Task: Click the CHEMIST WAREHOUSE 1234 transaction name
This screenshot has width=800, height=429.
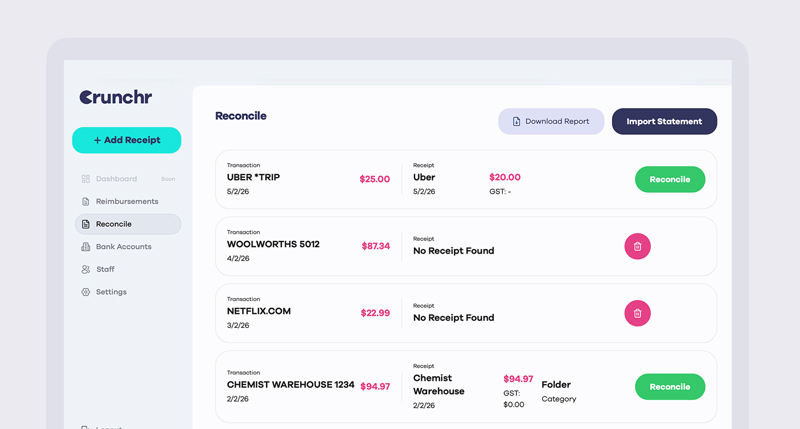Action: click(x=290, y=385)
